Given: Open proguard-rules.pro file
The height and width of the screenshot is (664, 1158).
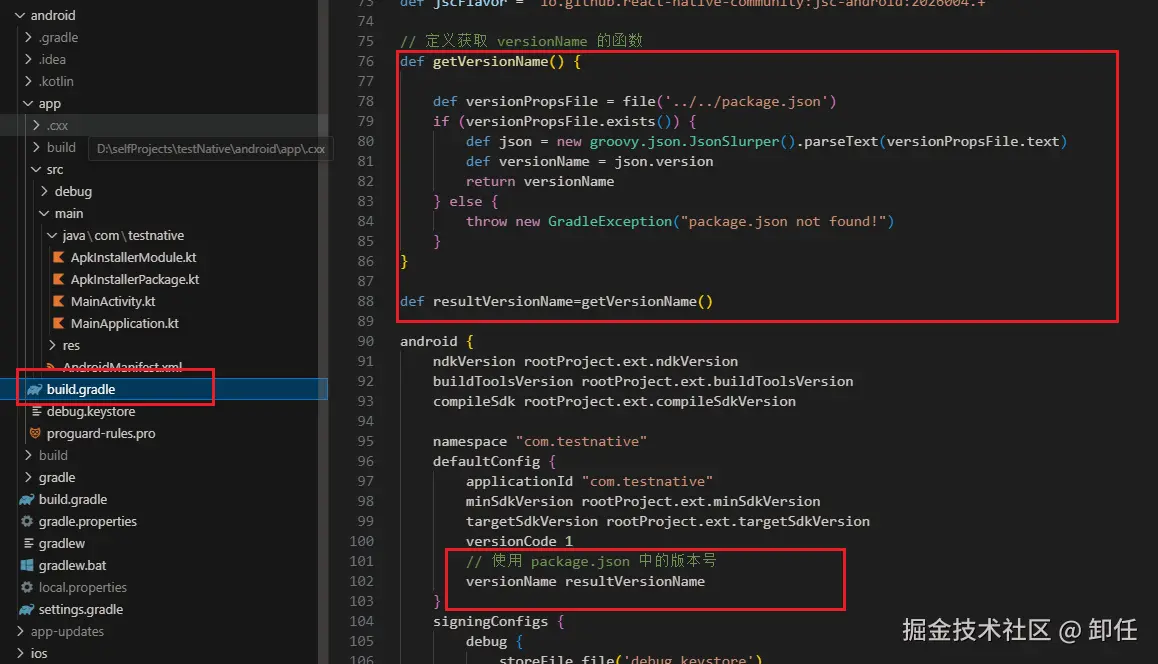Looking at the screenshot, I should (x=101, y=434).
